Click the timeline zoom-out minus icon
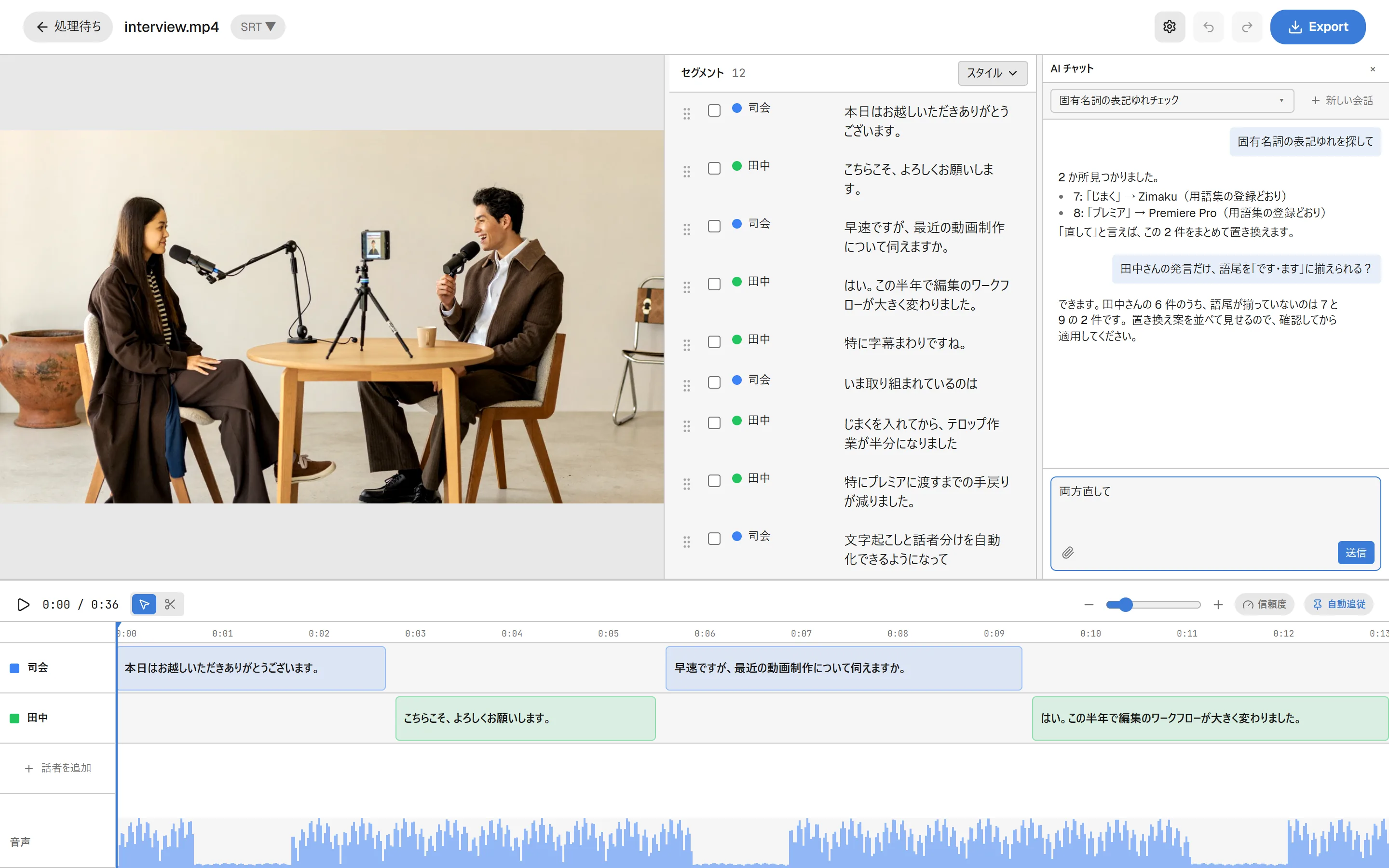This screenshot has width=1389, height=868. click(x=1089, y=605)
